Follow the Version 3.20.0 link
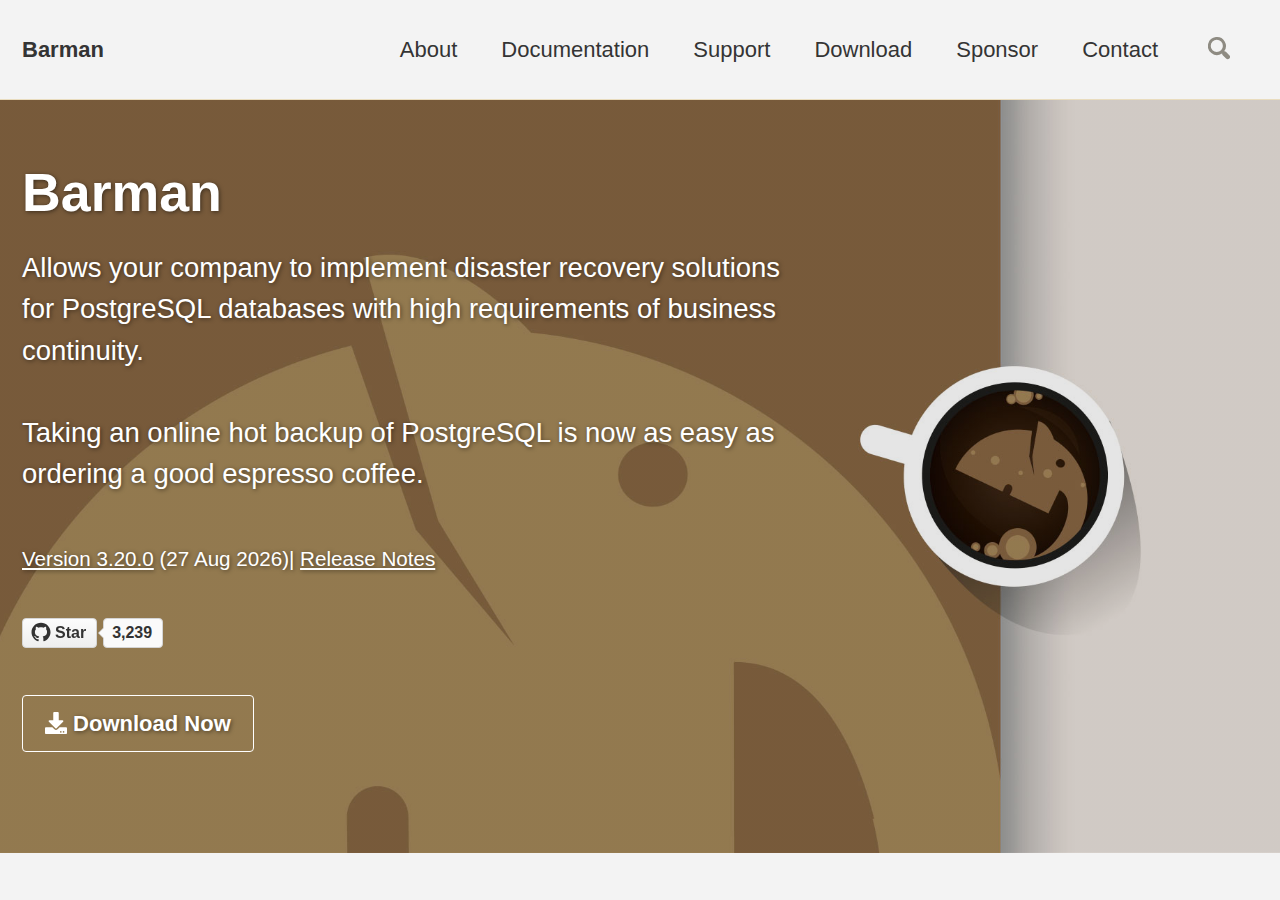Screen dimensions: 1280x900 (x=88, y=559)
